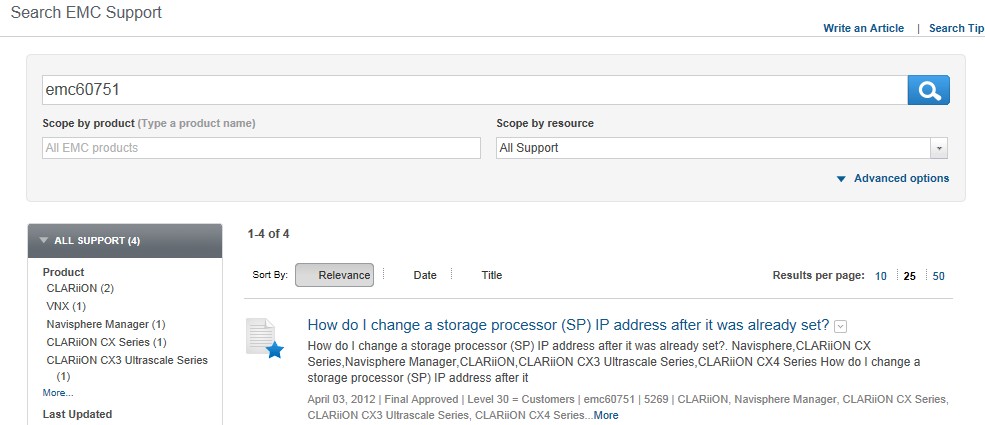
Task: Filter by Navisphere Manager product
Action: (x=106, y=325)
